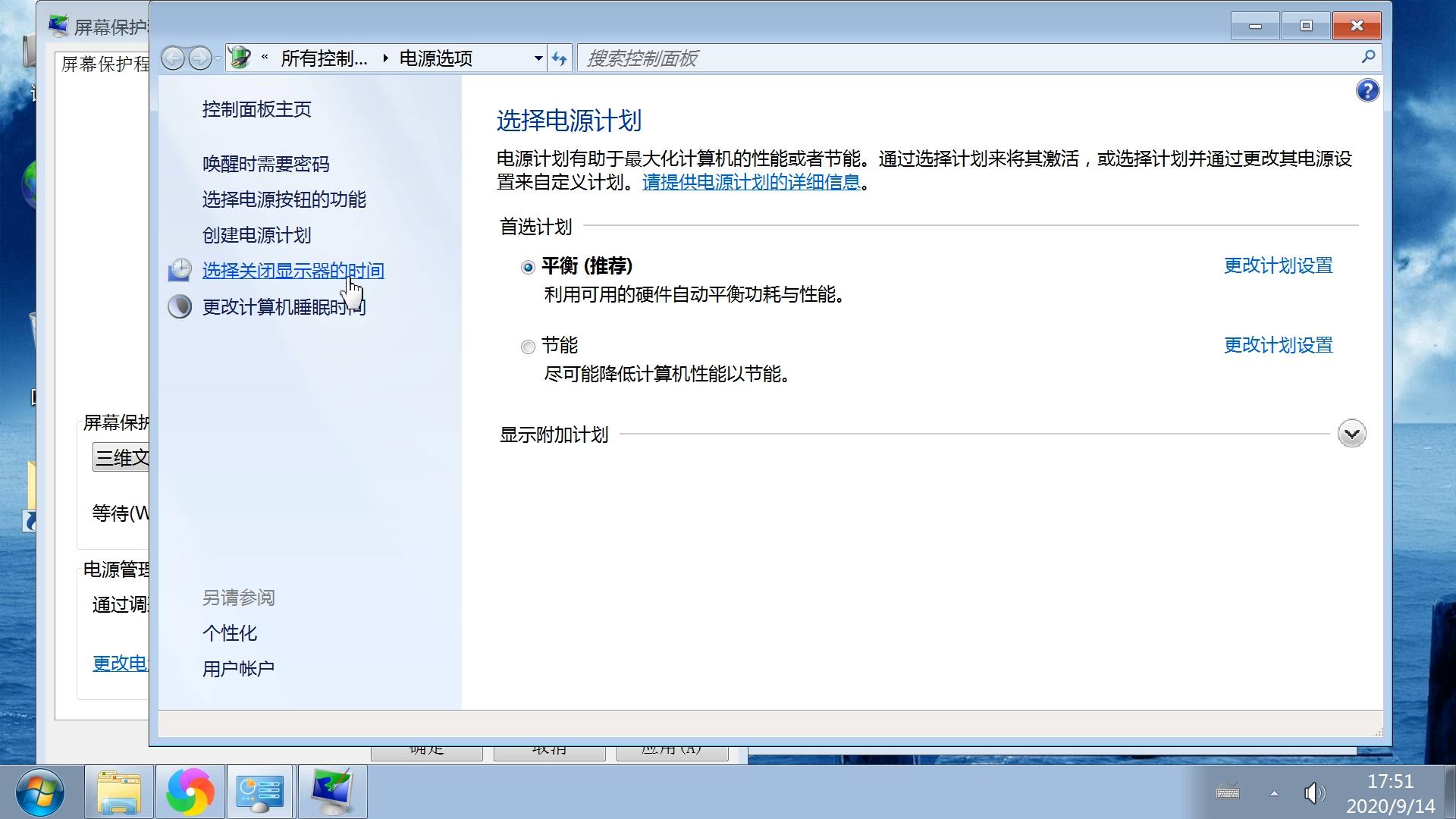Select the 节能 power plan
Viewport: 1456px width, 819px height.
529,347
